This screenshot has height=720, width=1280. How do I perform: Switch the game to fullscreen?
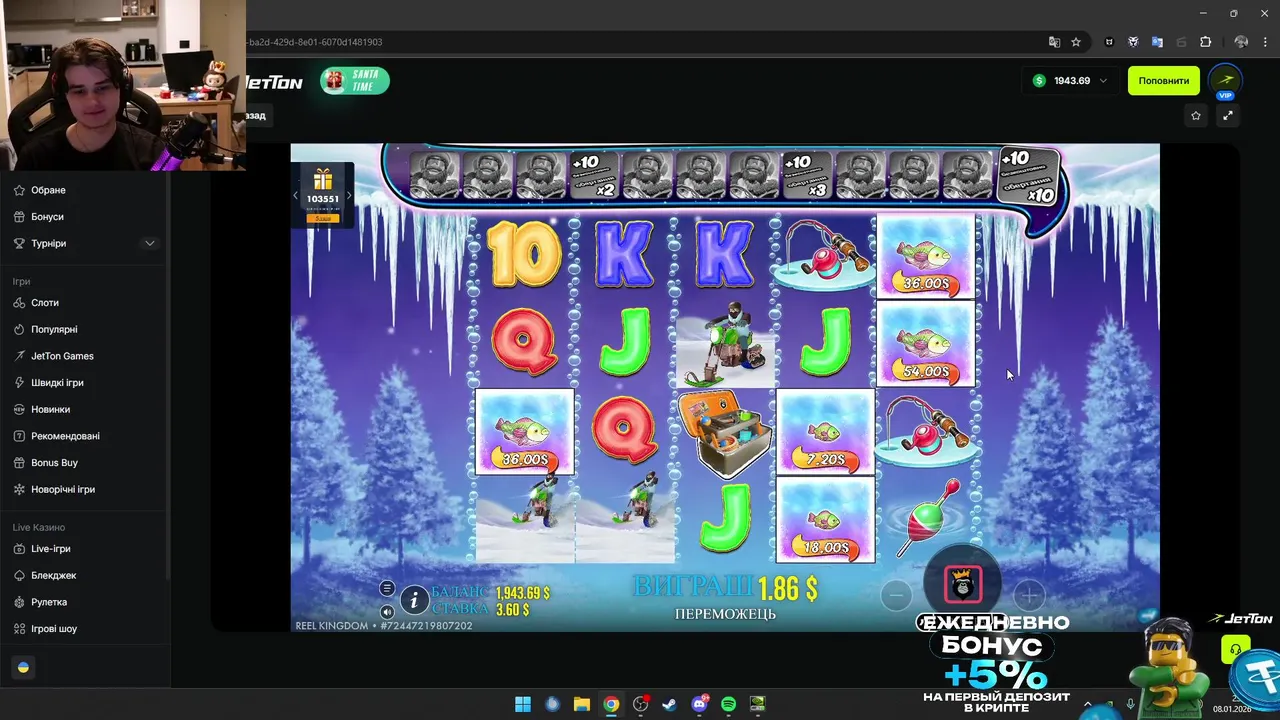(1228, 116)
